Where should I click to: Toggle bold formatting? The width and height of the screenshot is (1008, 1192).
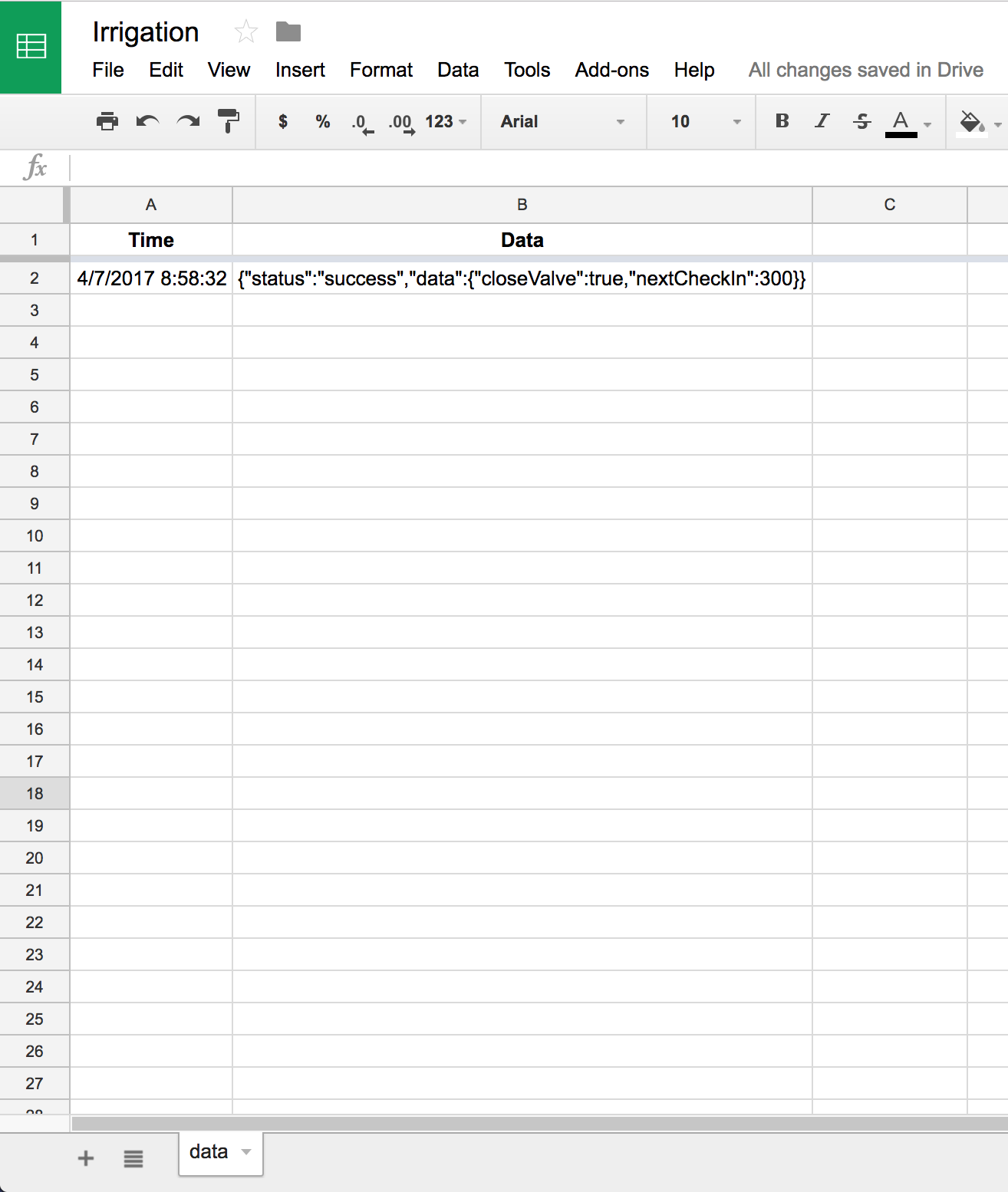[782, 120]
